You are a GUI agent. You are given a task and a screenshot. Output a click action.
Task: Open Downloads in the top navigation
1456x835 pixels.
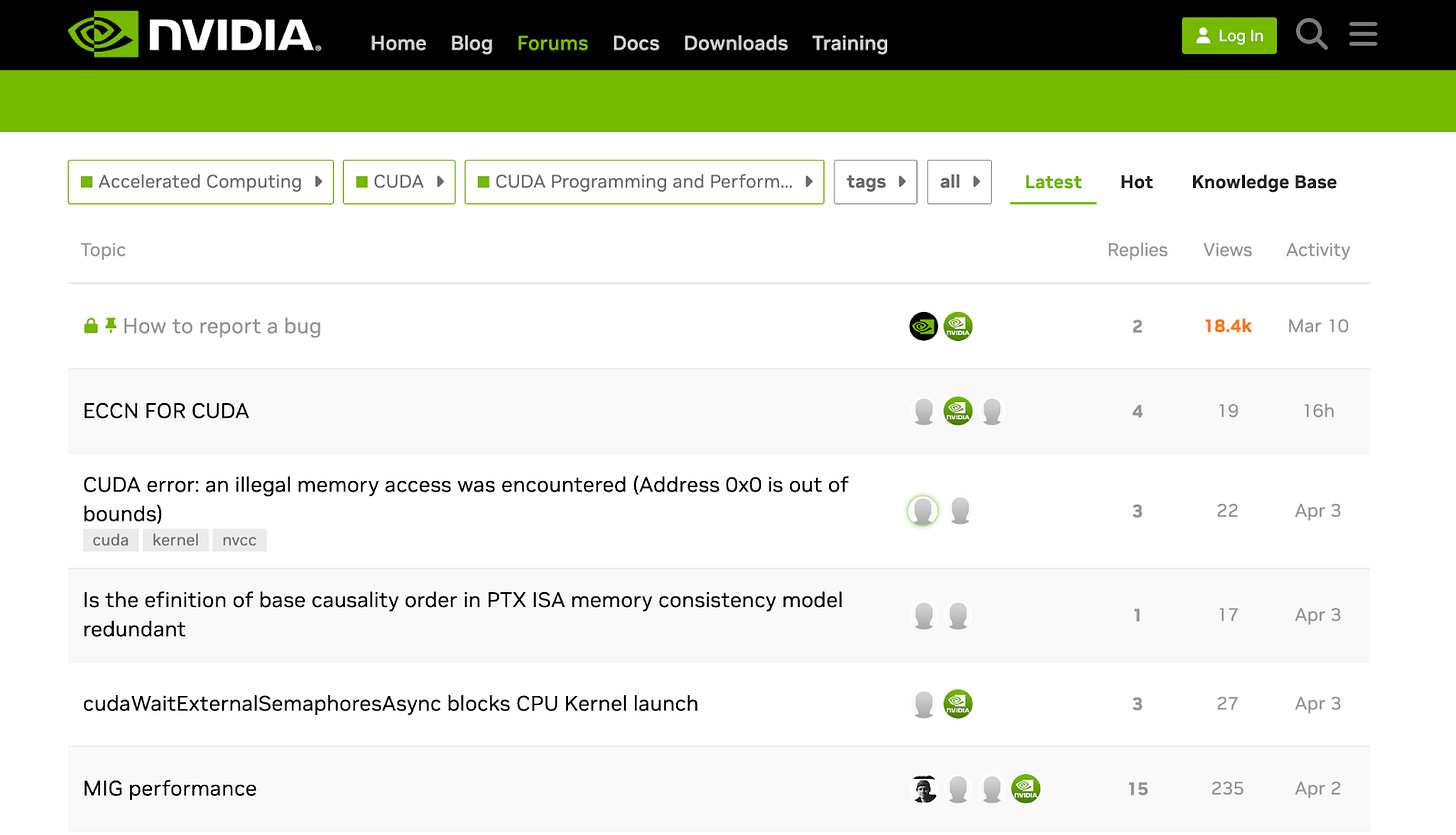pyautogui.click(x=736, y=43)
